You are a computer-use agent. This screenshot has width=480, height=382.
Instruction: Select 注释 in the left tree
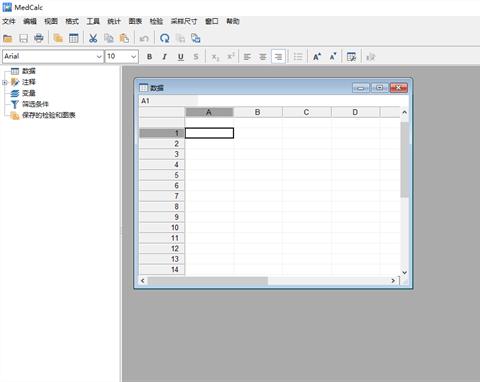(x=29, y=82)
